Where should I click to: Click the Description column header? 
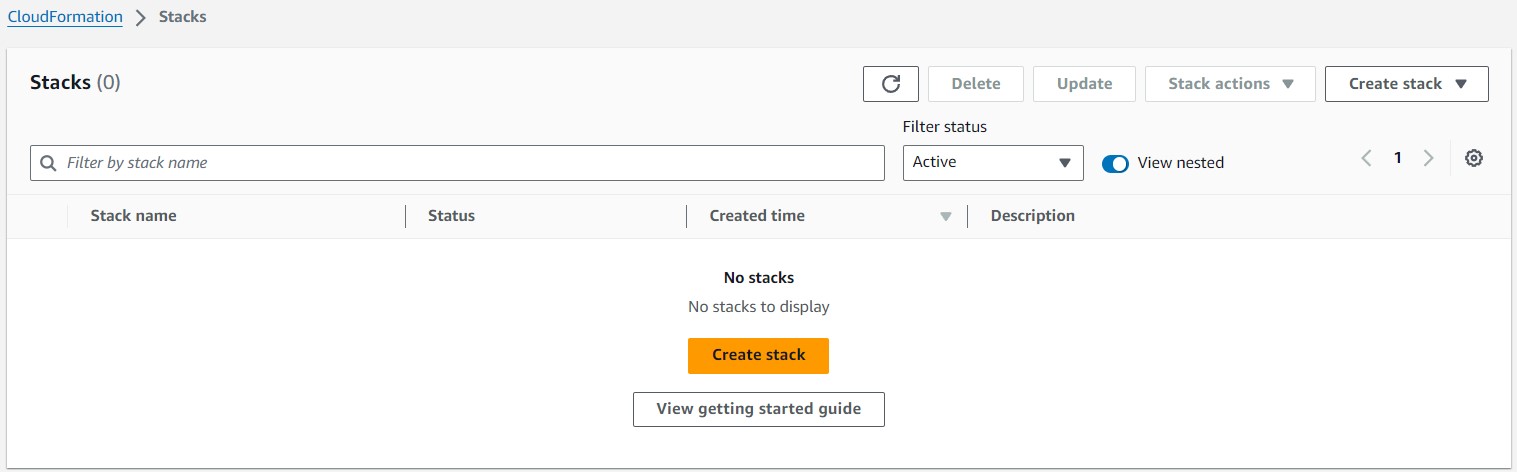[x=1032, y=216]
